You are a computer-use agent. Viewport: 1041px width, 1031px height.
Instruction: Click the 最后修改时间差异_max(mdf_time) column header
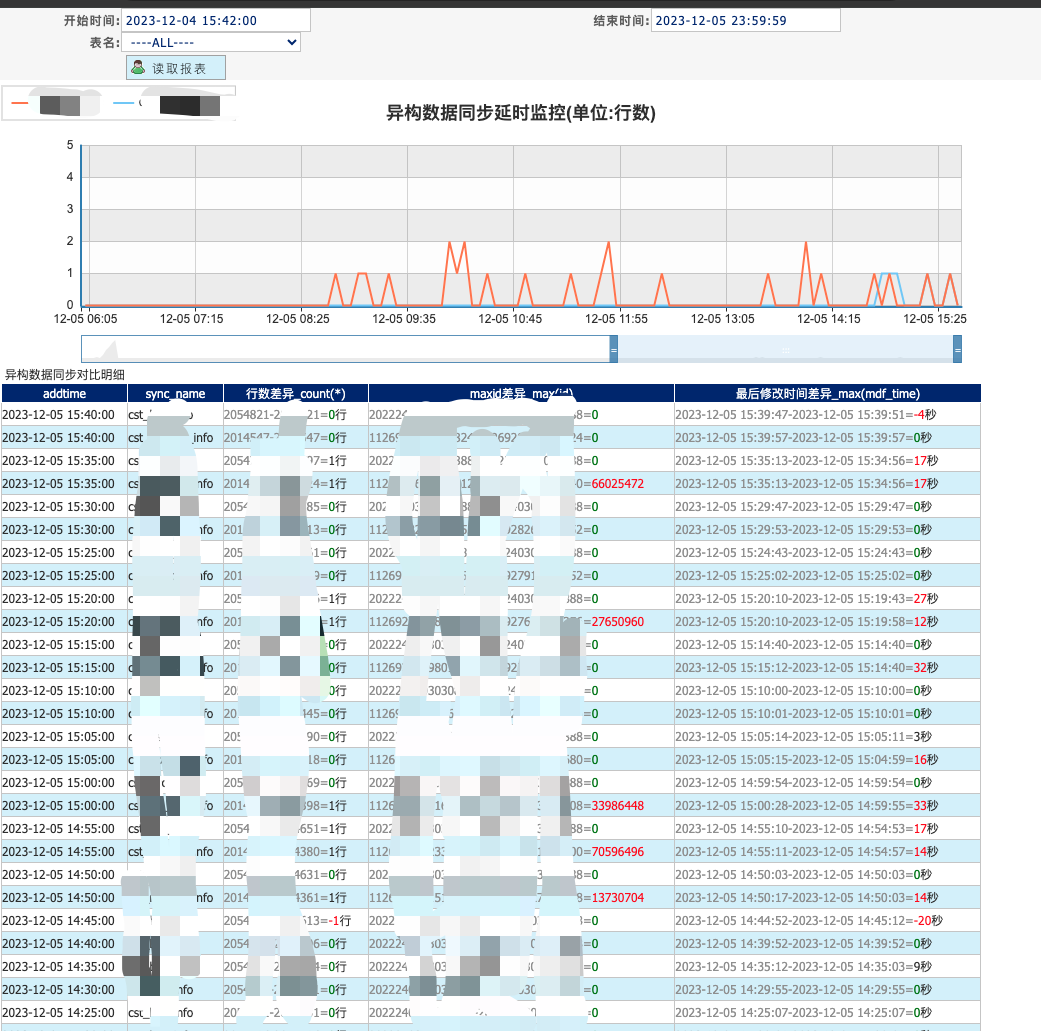[x=827, y=394]
